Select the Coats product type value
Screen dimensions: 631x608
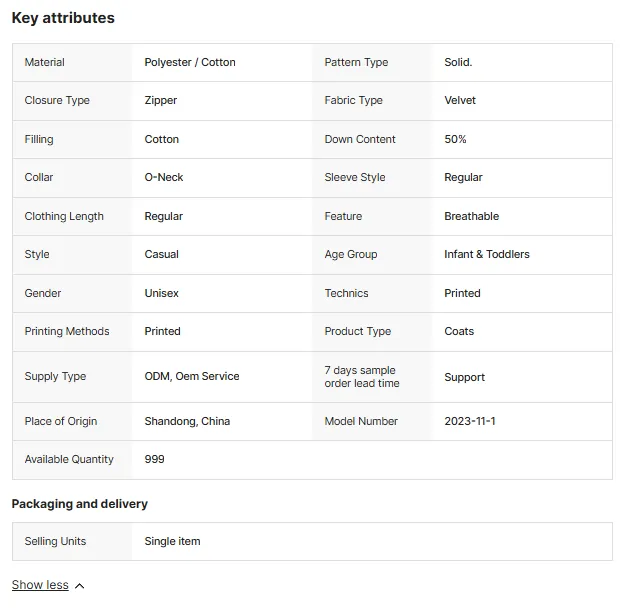[459, 332]
